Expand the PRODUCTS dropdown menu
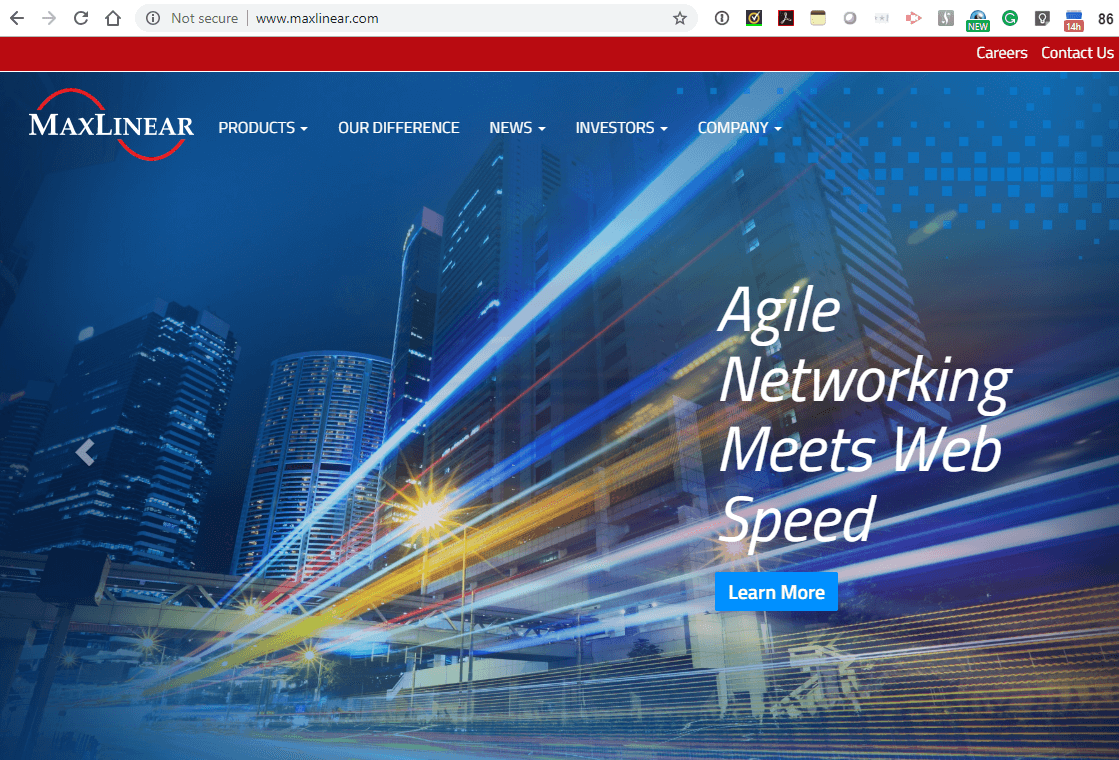The image size is (1119, 760). click(262, 128)
